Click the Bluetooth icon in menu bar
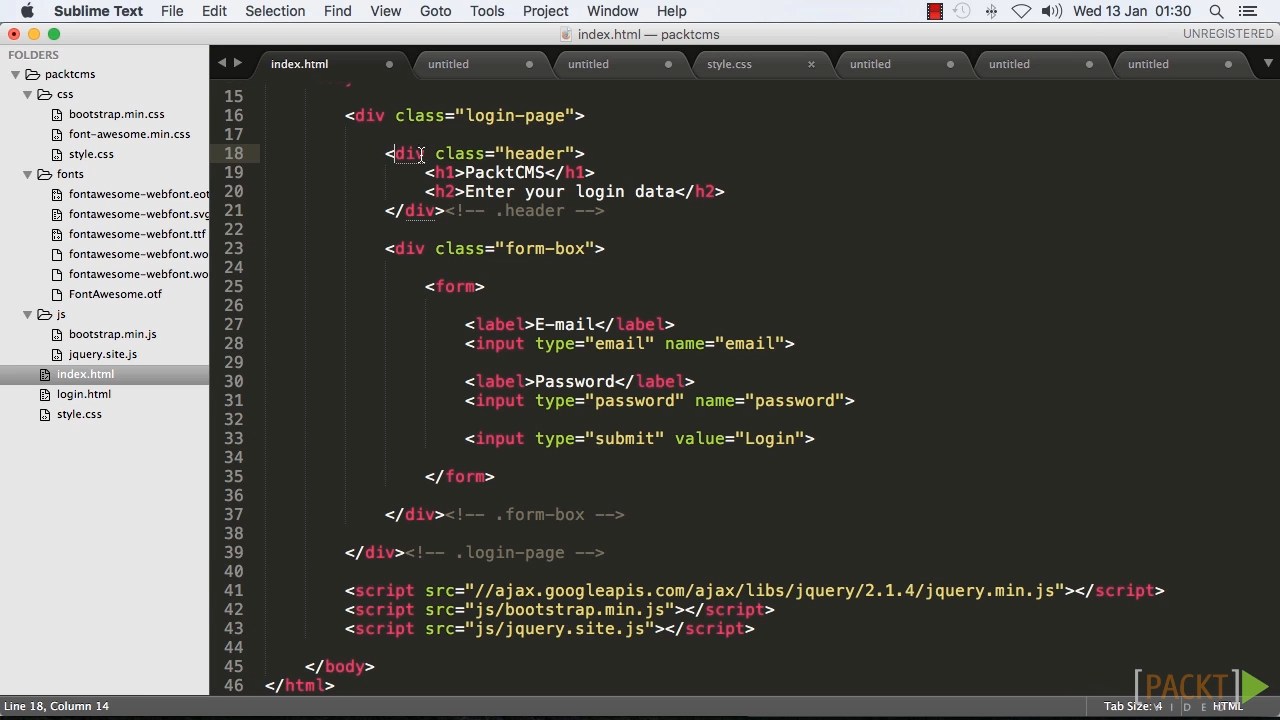The height and width of the screenshot is (720, 1280). tap(991, 11)
